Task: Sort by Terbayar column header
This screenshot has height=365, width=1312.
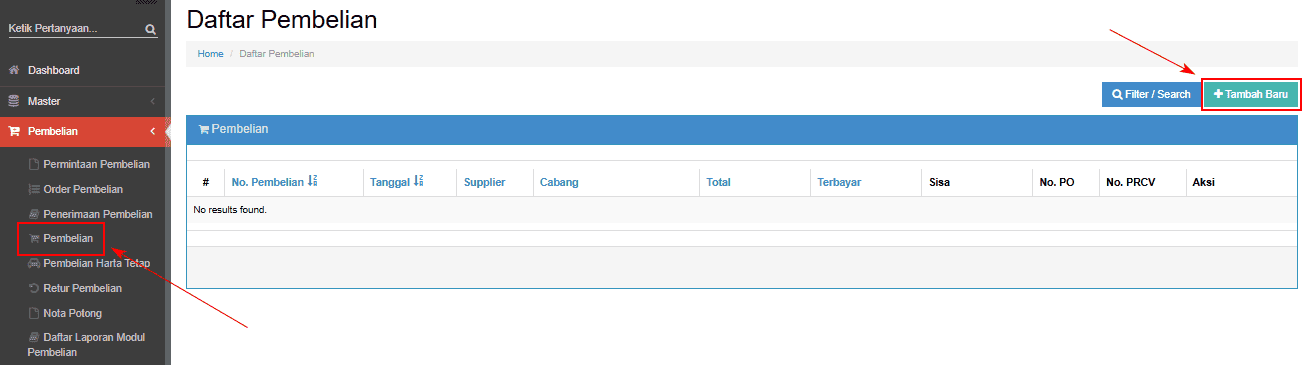Action: [x=839, y=182]
